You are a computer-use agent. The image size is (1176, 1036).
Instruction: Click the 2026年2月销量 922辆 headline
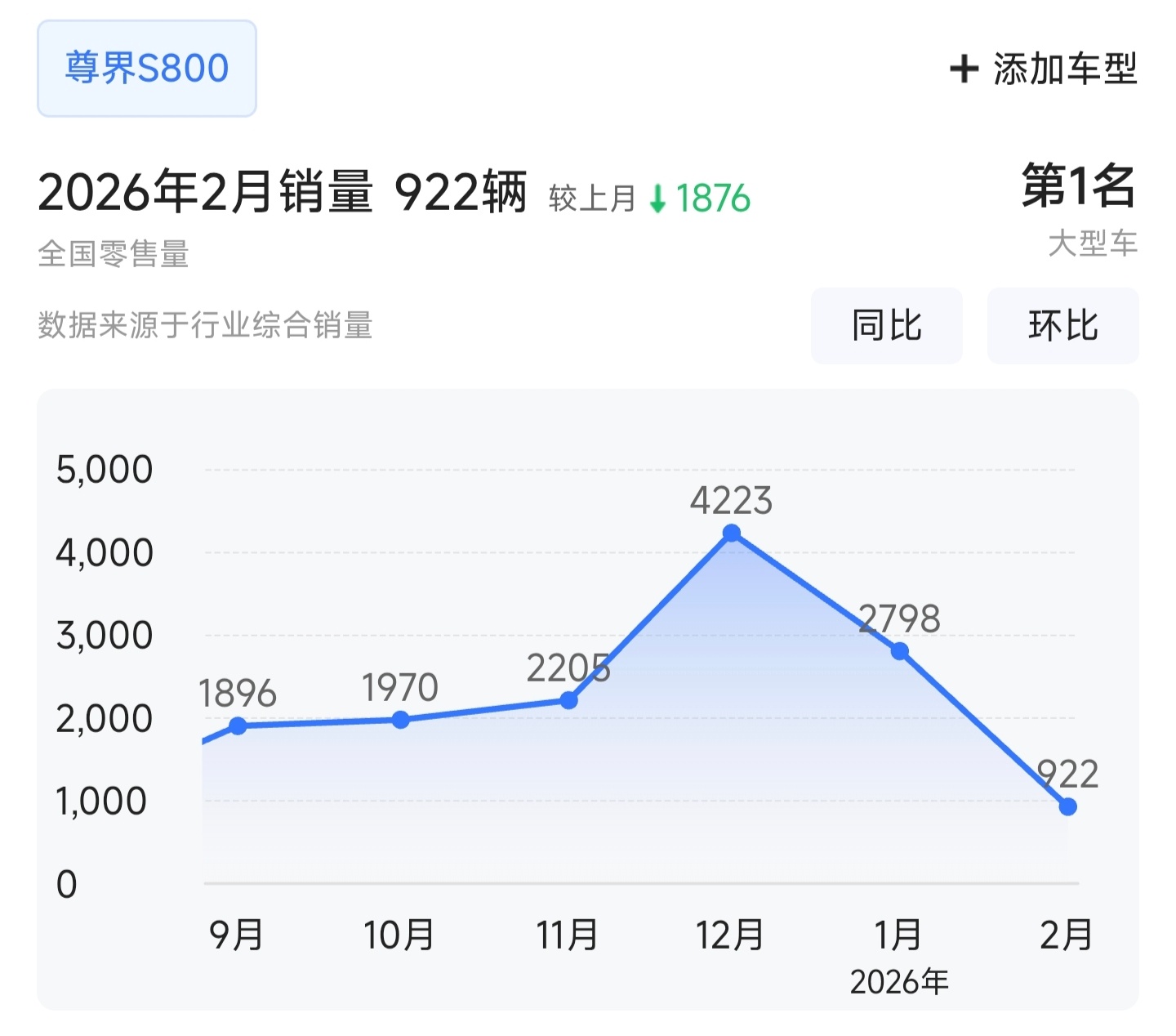pos(283,193)
